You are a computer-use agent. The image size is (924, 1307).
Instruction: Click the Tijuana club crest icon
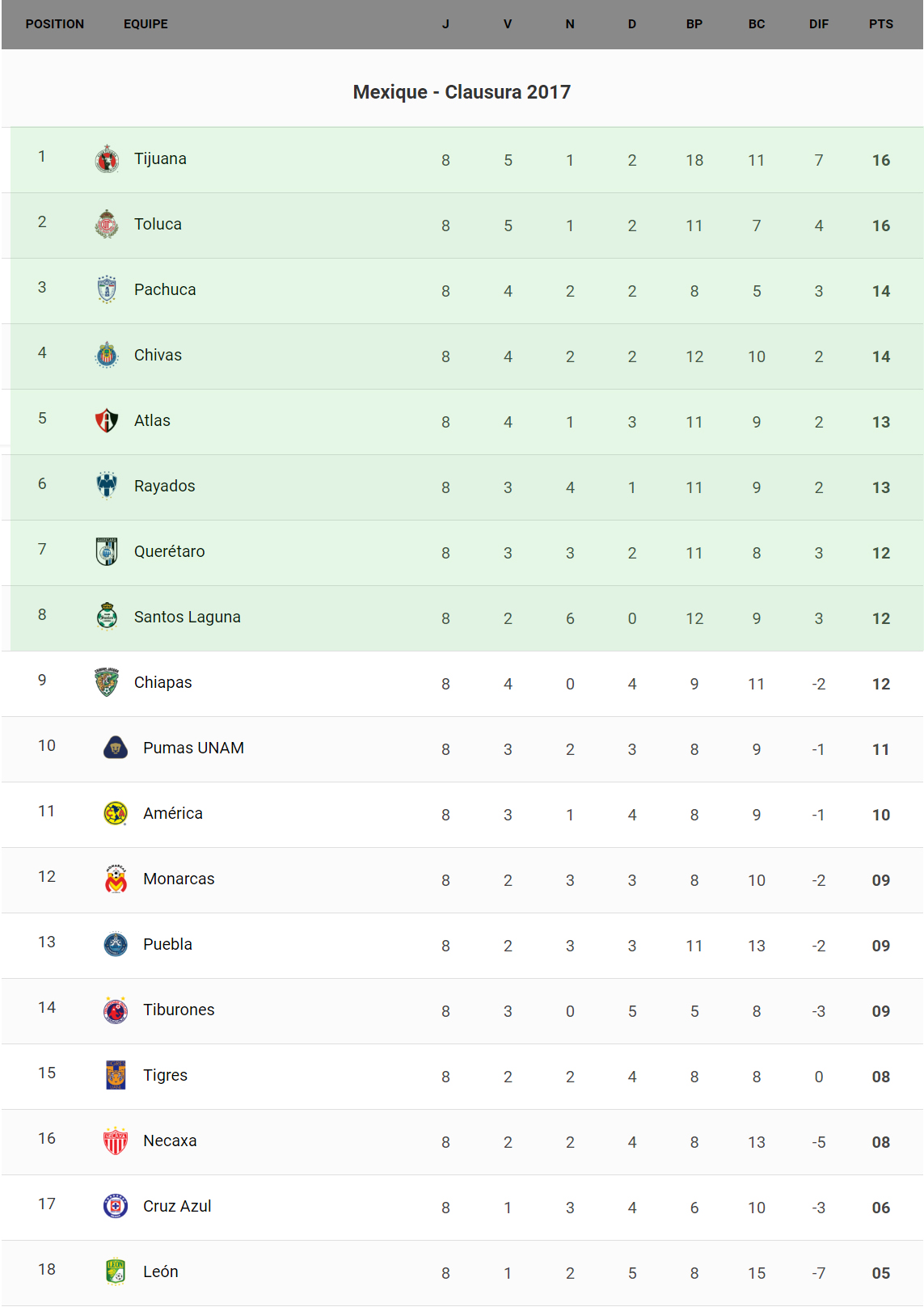(107, 159)
